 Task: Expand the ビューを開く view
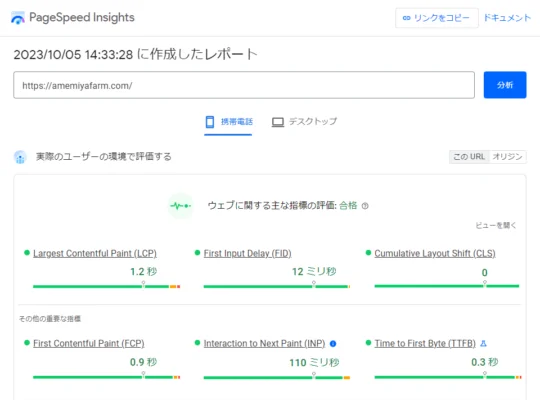(x=496, y=225)
